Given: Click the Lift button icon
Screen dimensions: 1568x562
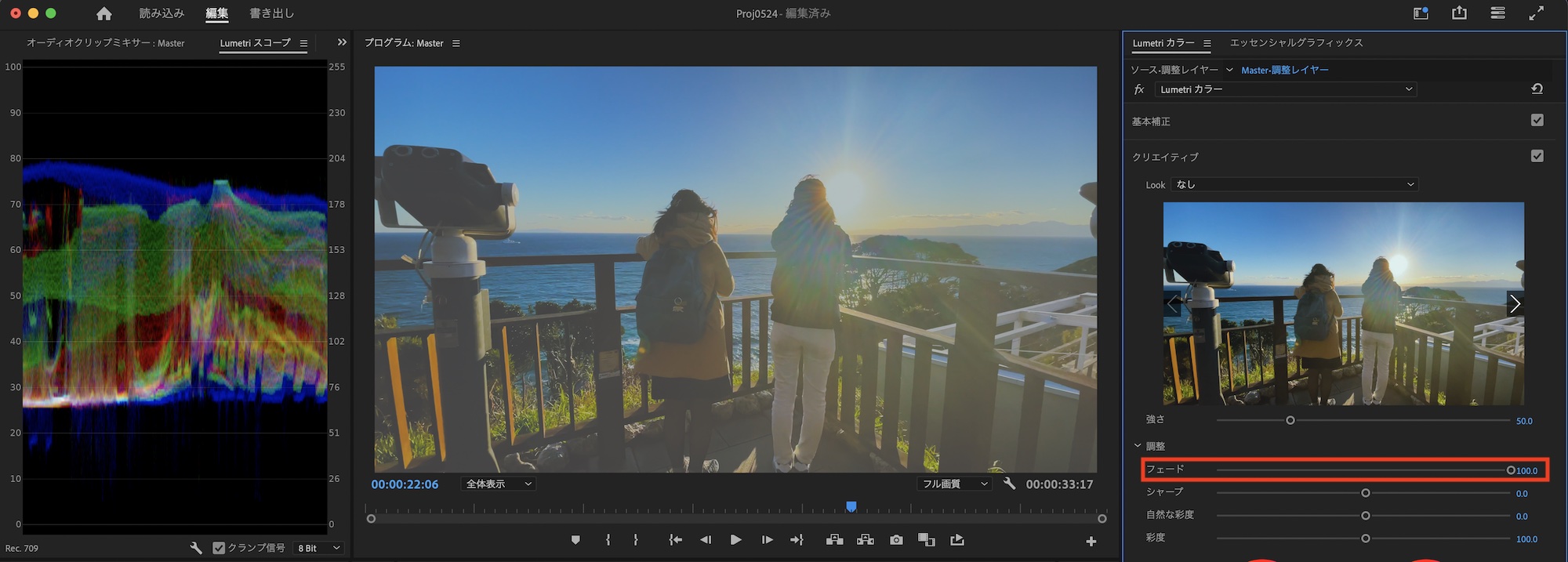Looking at the screenshot, I should 834,540.
